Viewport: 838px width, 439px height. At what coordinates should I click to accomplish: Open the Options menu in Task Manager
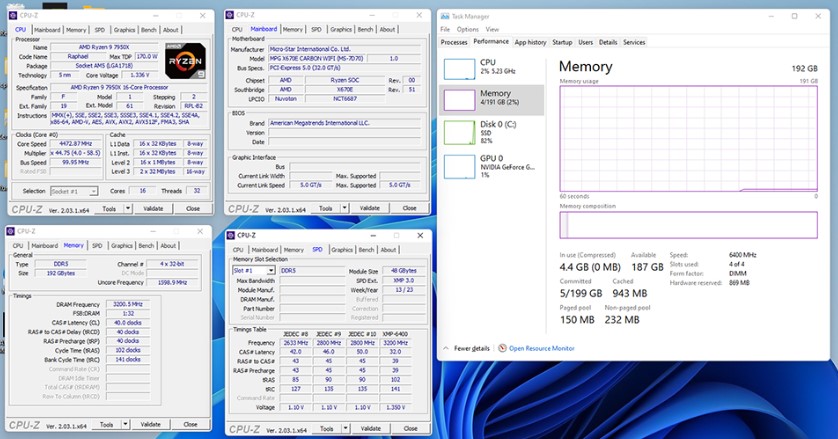coord(467,29)
